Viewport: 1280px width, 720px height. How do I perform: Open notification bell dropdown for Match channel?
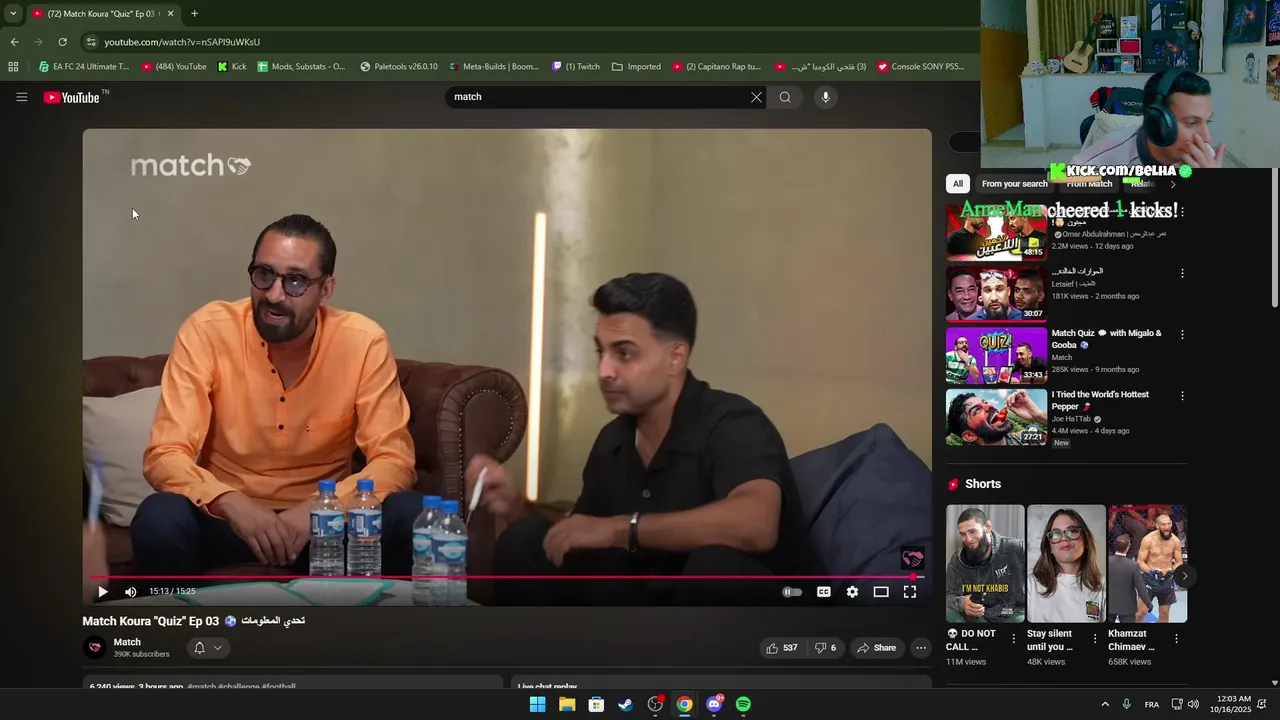(207, 648)
